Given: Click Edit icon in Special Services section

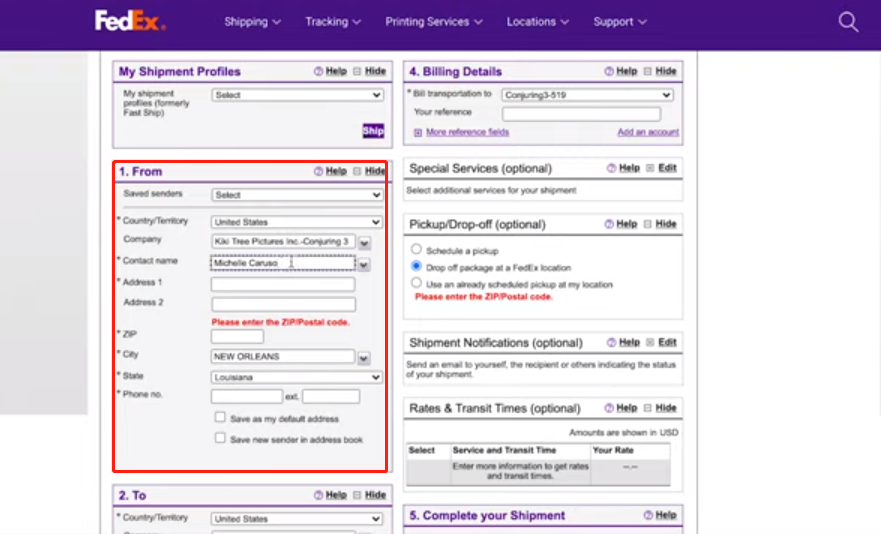Looking at the screenshot, I should click(x=650, y=168).
